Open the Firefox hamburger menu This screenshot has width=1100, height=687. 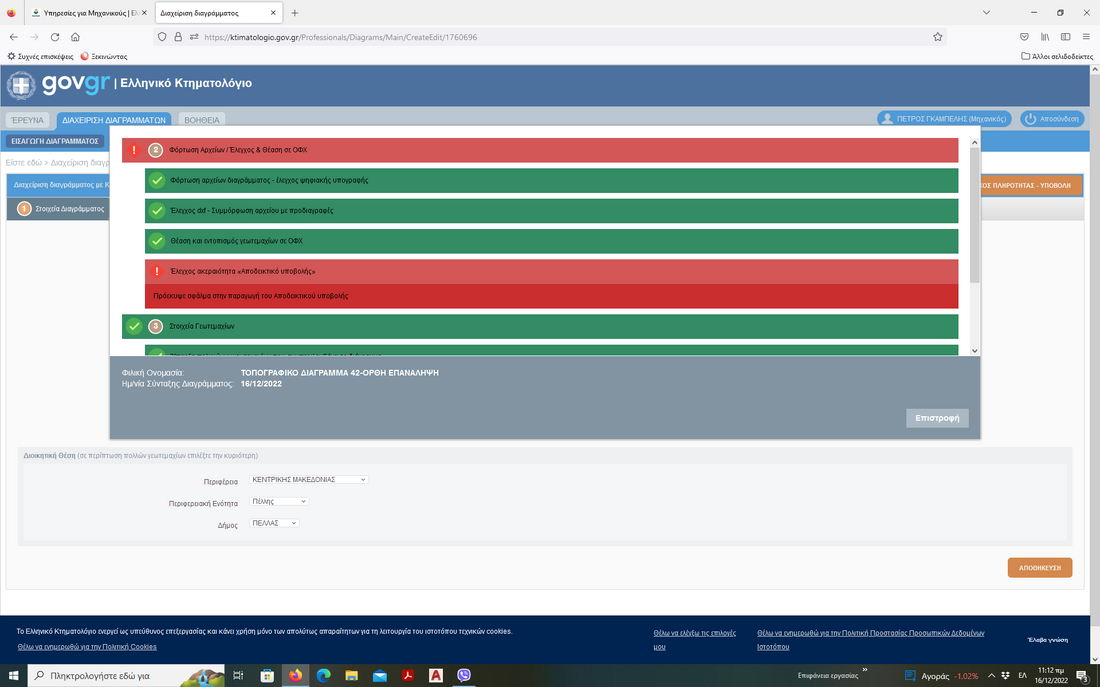(x=1086, y=37)
